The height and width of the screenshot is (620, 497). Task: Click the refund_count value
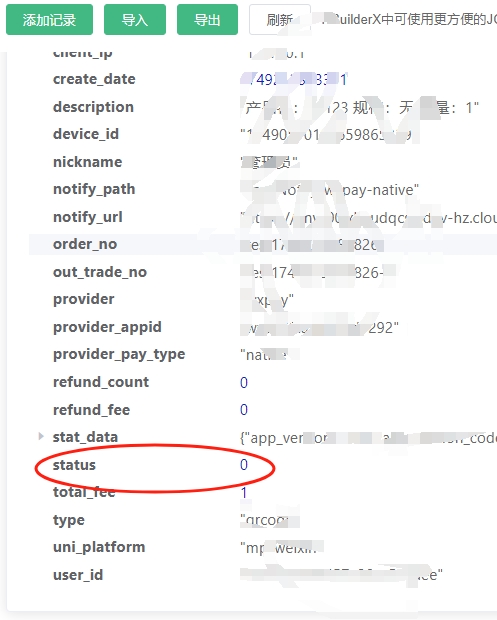244,382
